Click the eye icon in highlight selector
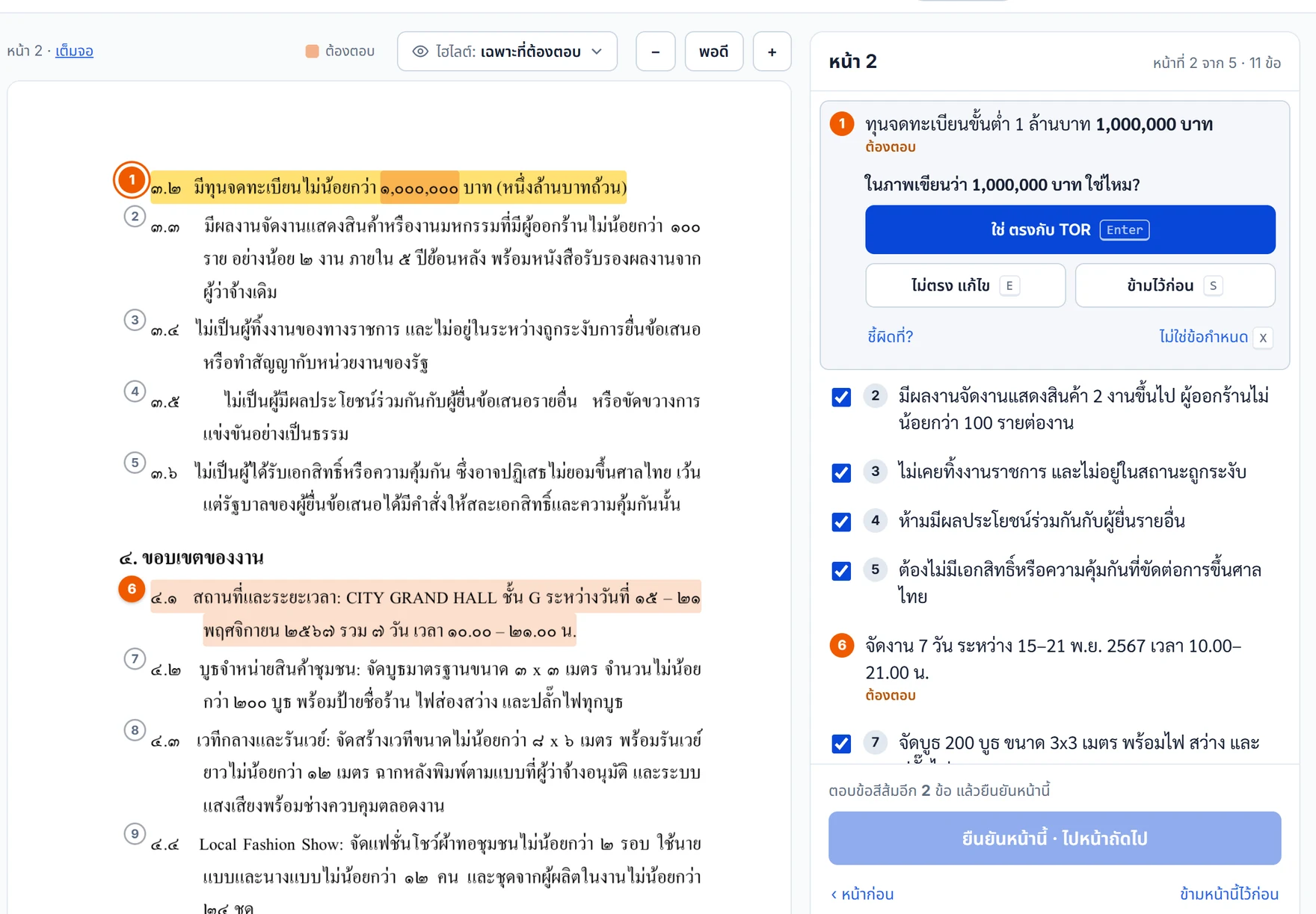This screenshot has height=914, width=1316. (420, 52)
